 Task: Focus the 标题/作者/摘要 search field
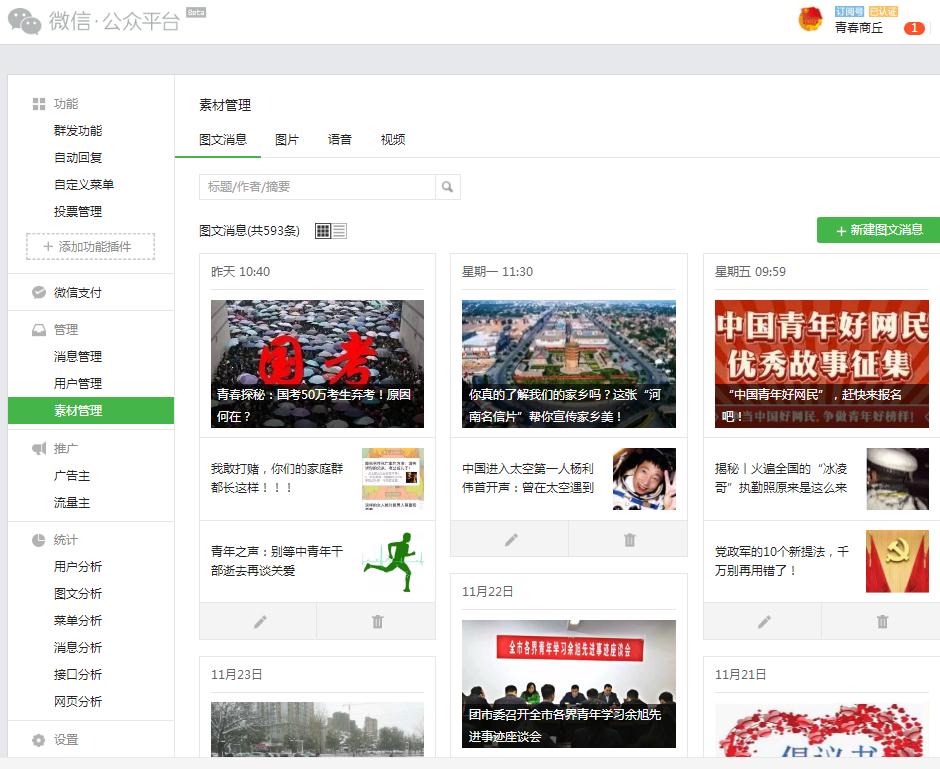coord(317,187)
